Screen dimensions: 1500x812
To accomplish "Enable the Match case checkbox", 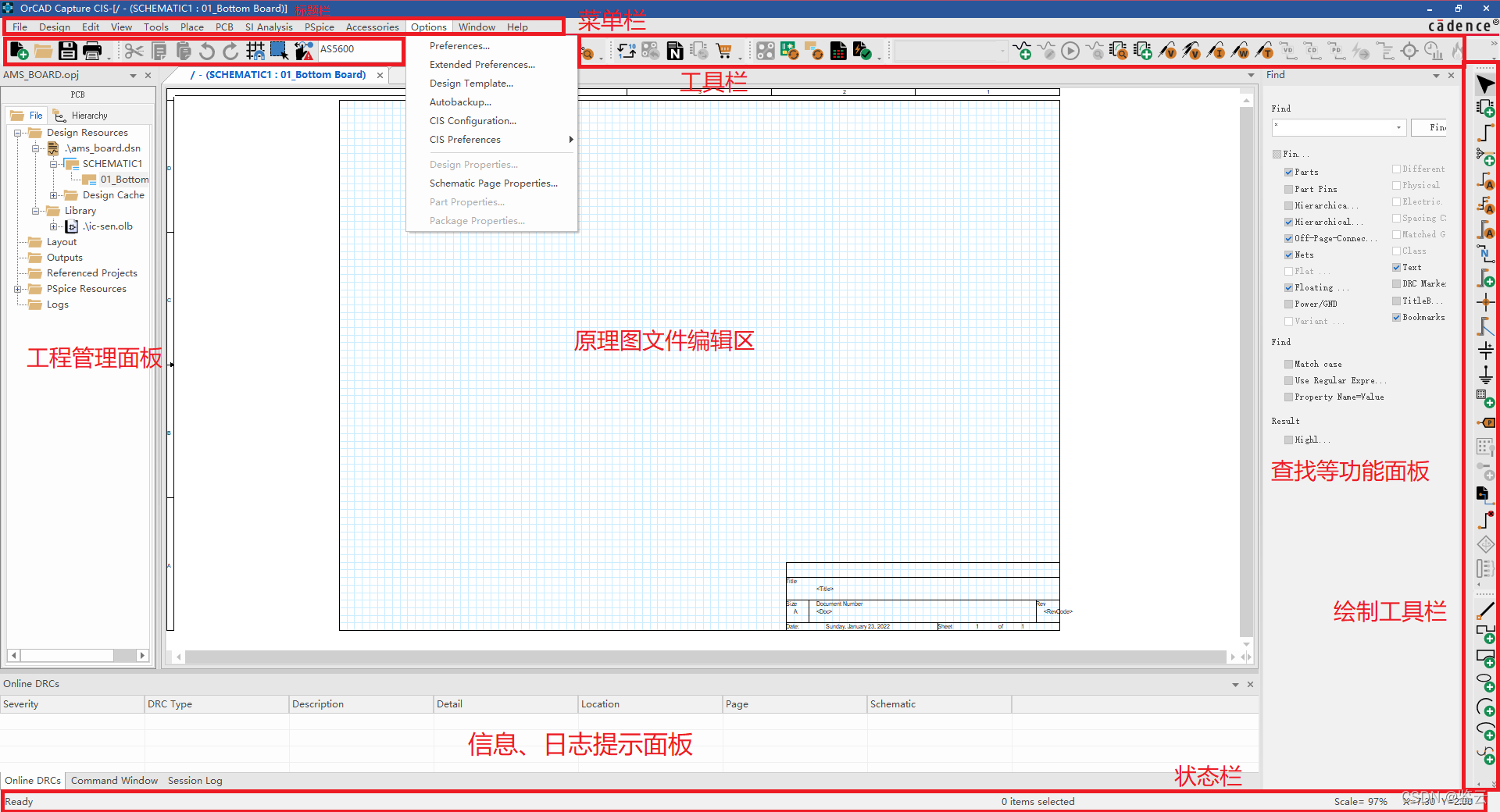I will 1288,364.
